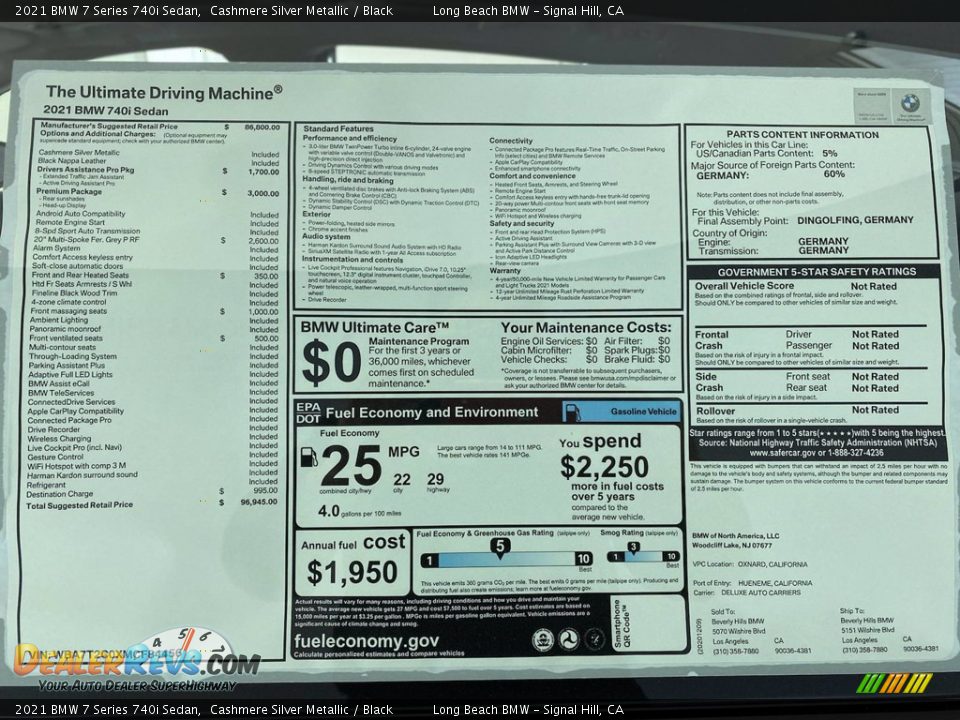Screen dimensions: 960x720
Task: Click total price 96,945.00
Action: (259, 501)
